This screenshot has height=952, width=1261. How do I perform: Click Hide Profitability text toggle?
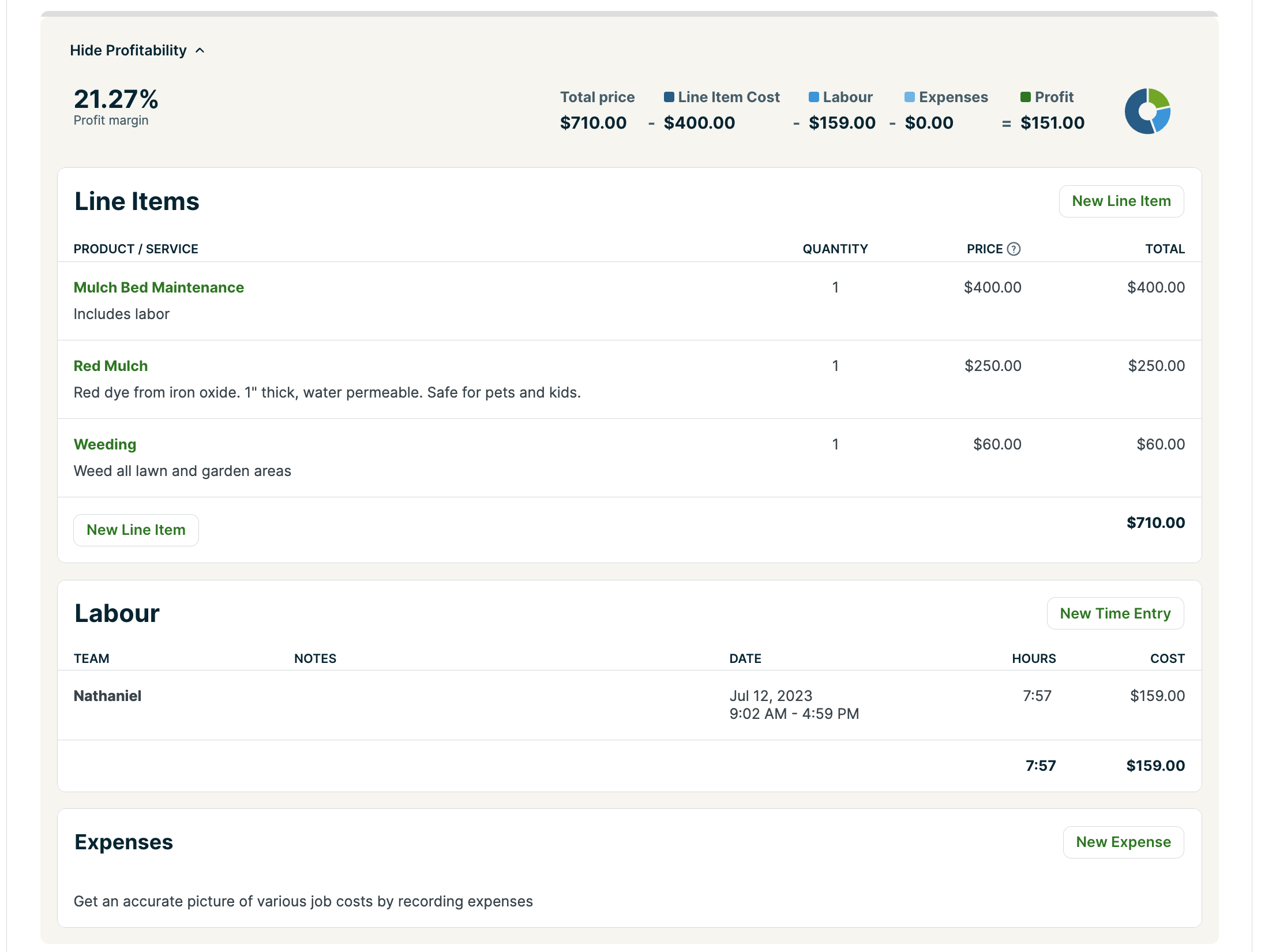pyautogui.click(x=128, y=51)
